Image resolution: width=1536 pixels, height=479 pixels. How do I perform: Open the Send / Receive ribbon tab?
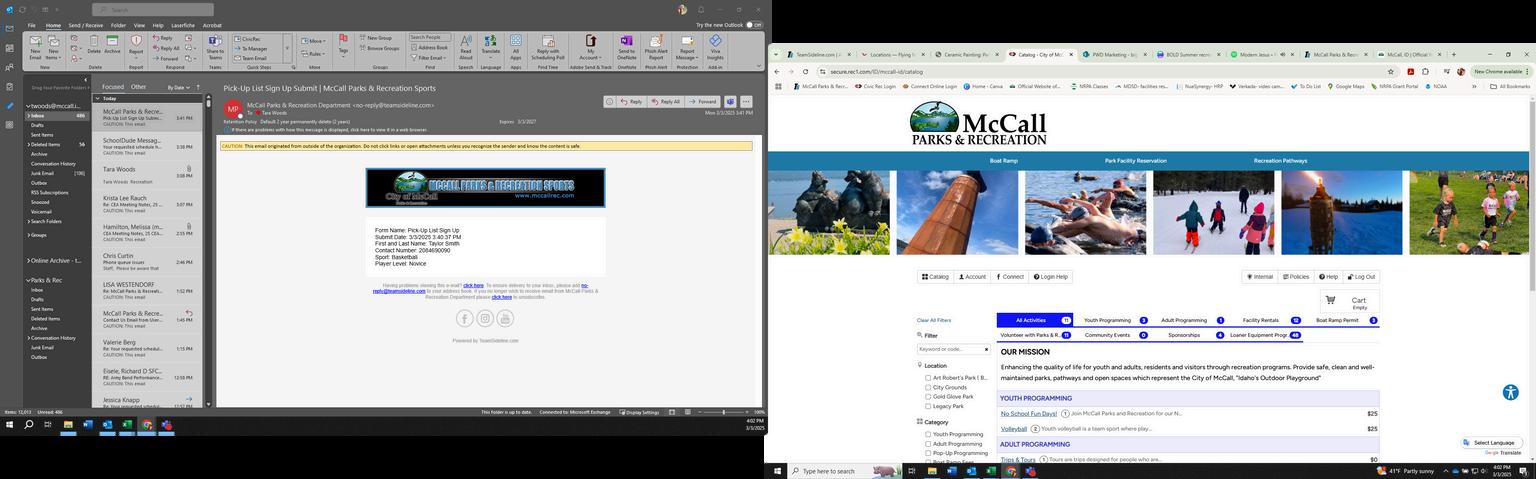85,25
